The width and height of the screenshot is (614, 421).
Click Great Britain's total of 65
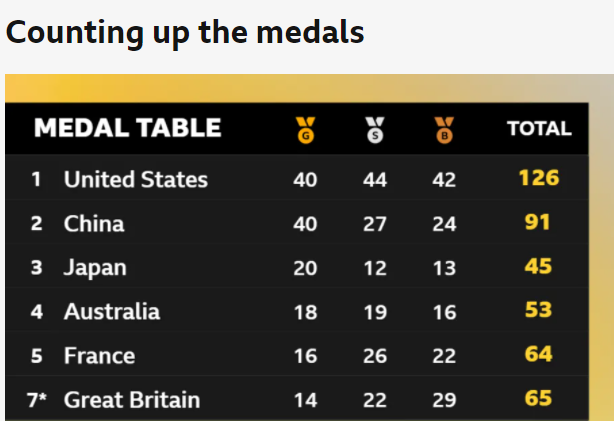(x=538, y=398)
